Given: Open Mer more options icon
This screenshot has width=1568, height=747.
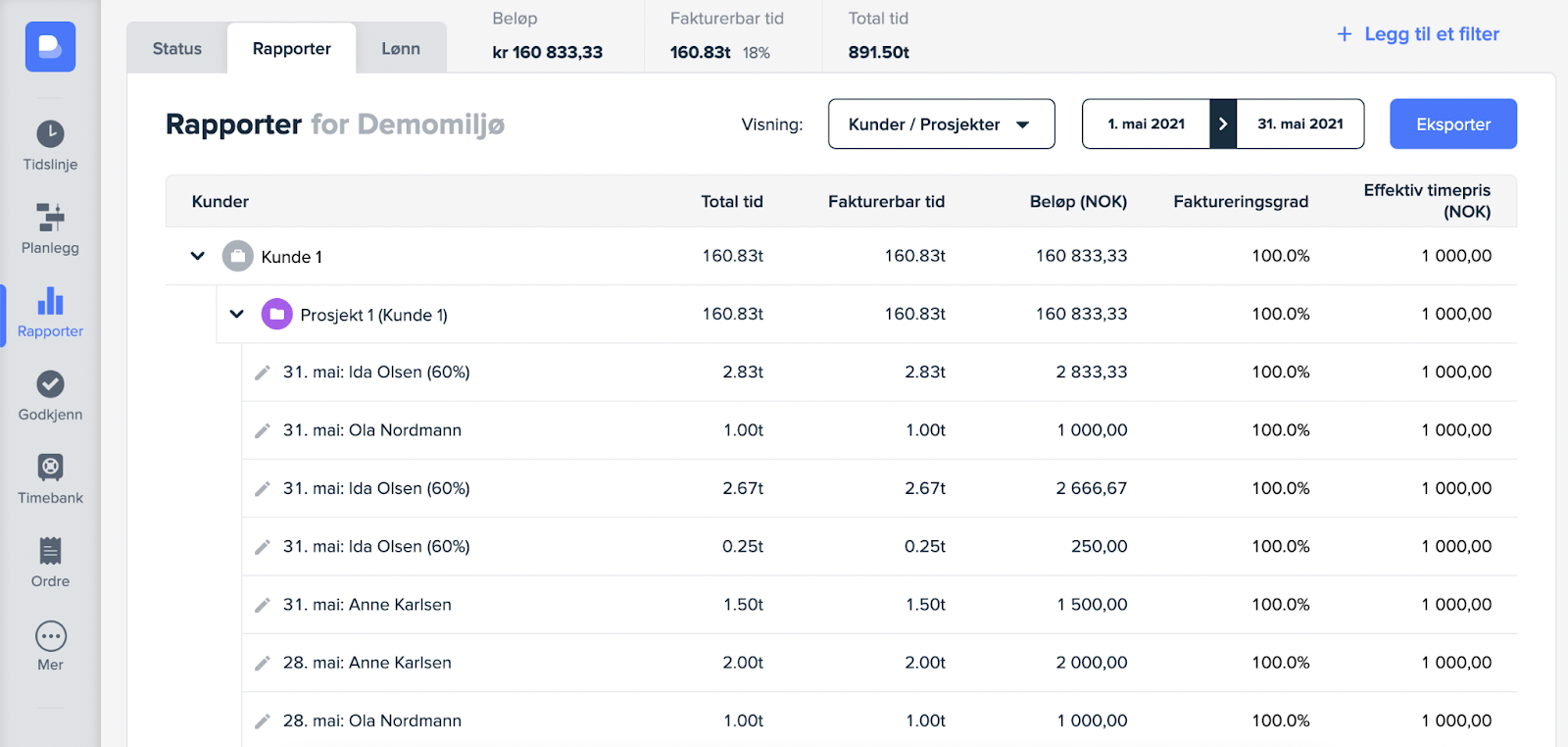Looking at the screenshot, I should pos(50,636).
